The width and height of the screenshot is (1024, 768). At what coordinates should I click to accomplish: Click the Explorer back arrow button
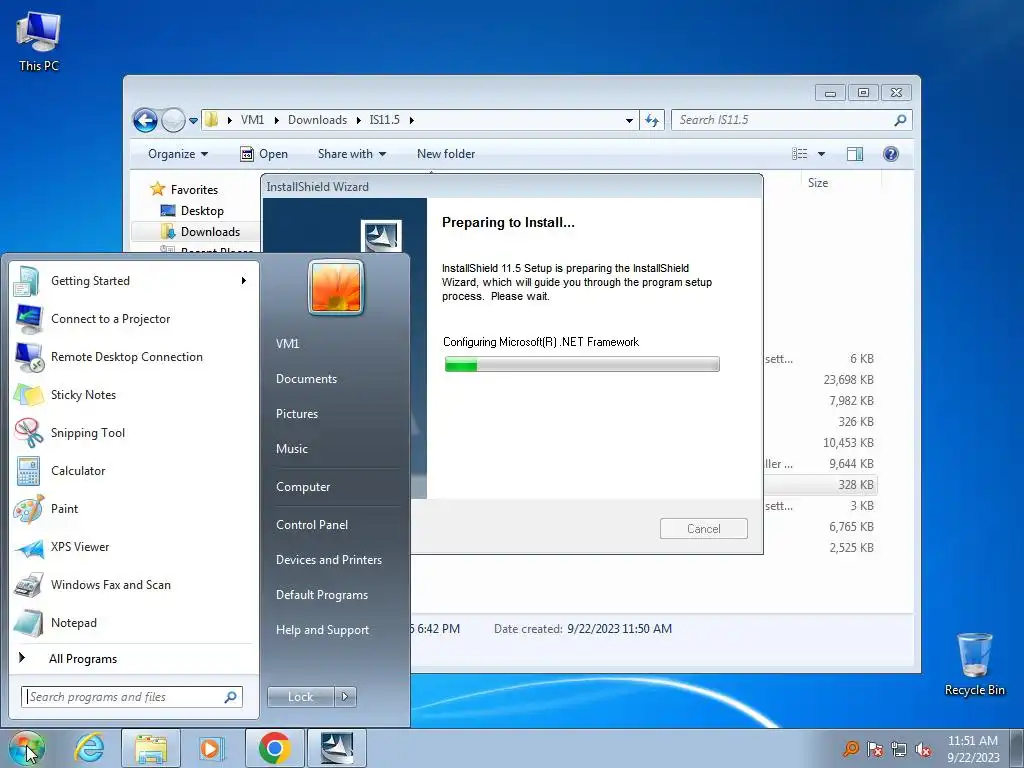(145, 120)
